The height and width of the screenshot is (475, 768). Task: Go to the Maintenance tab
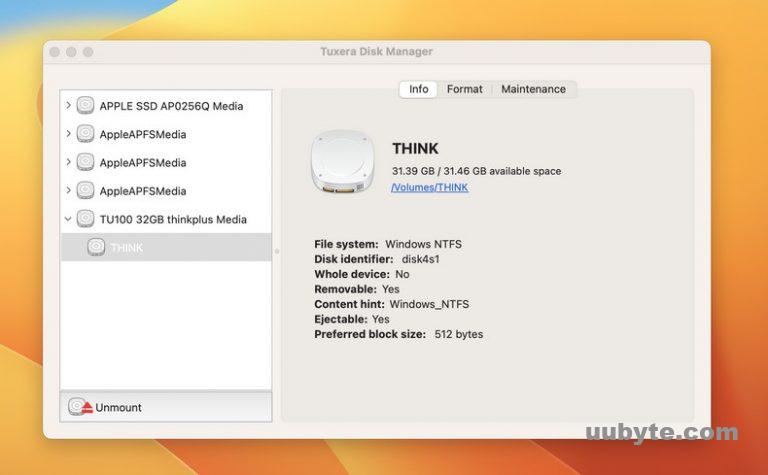(x=533, y=89)
